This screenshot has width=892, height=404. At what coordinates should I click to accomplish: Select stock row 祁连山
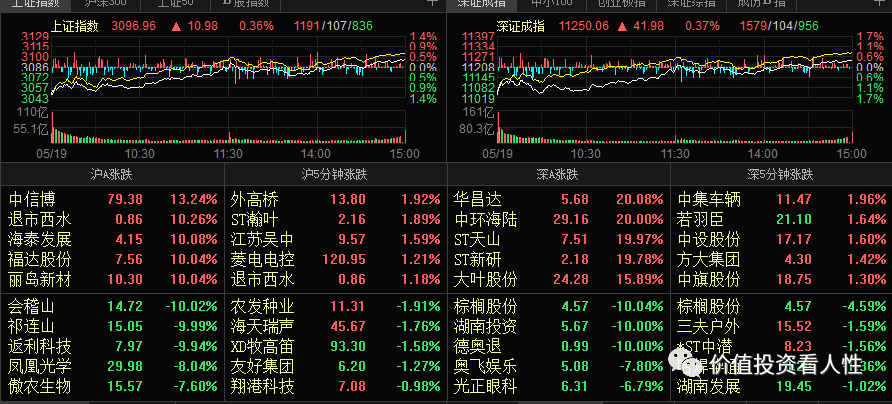click(112, 327)
